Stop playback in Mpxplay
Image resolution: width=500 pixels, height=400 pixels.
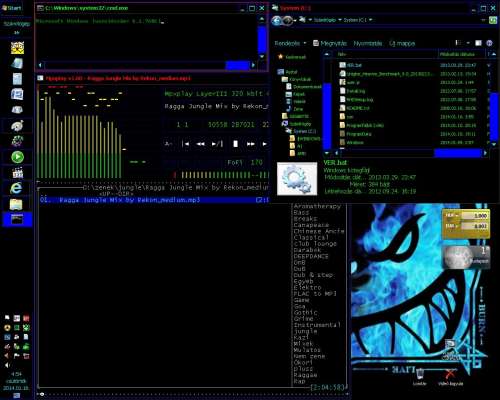[235, 144]
